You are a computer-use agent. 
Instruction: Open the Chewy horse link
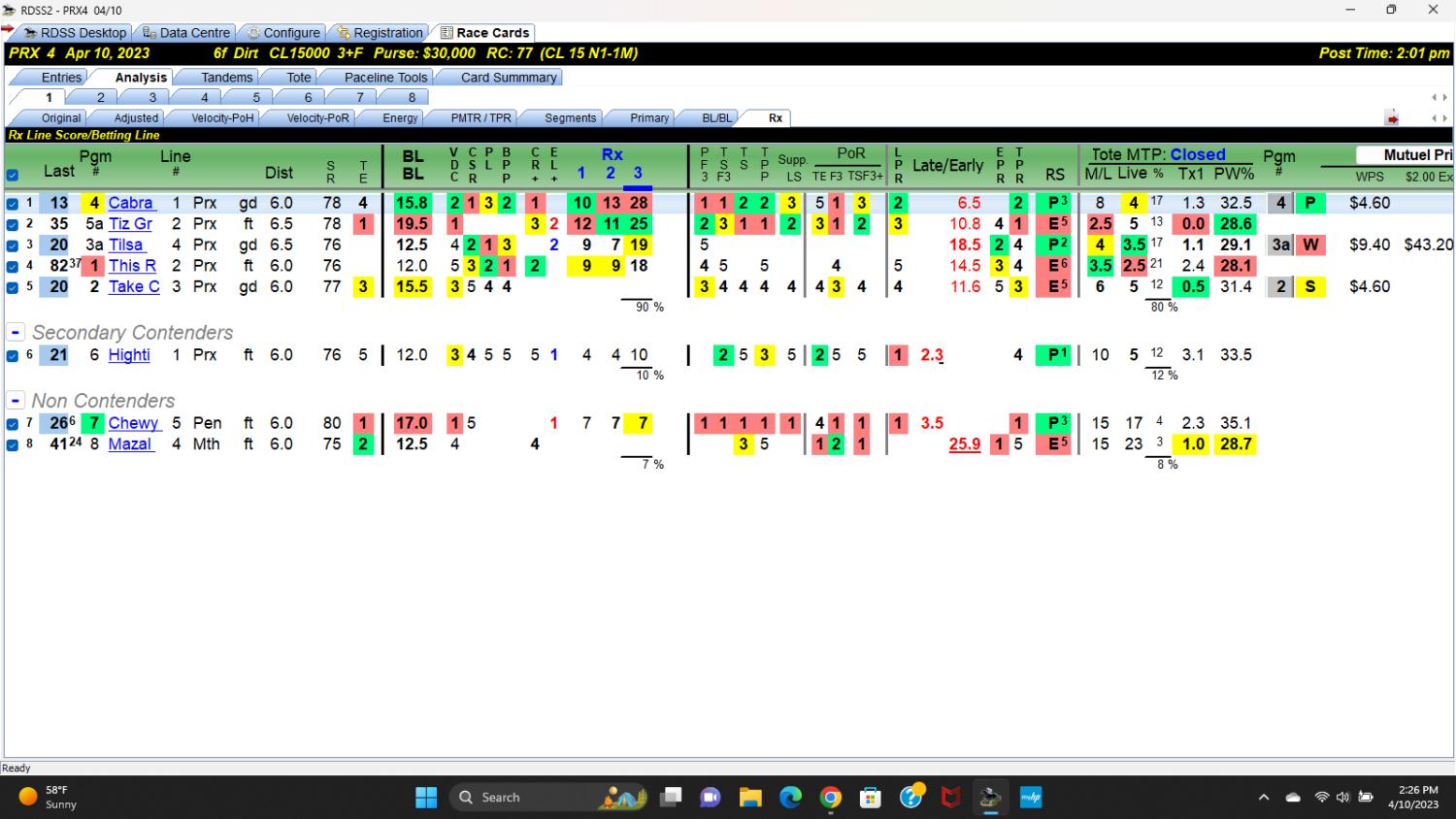pos(134,423)
